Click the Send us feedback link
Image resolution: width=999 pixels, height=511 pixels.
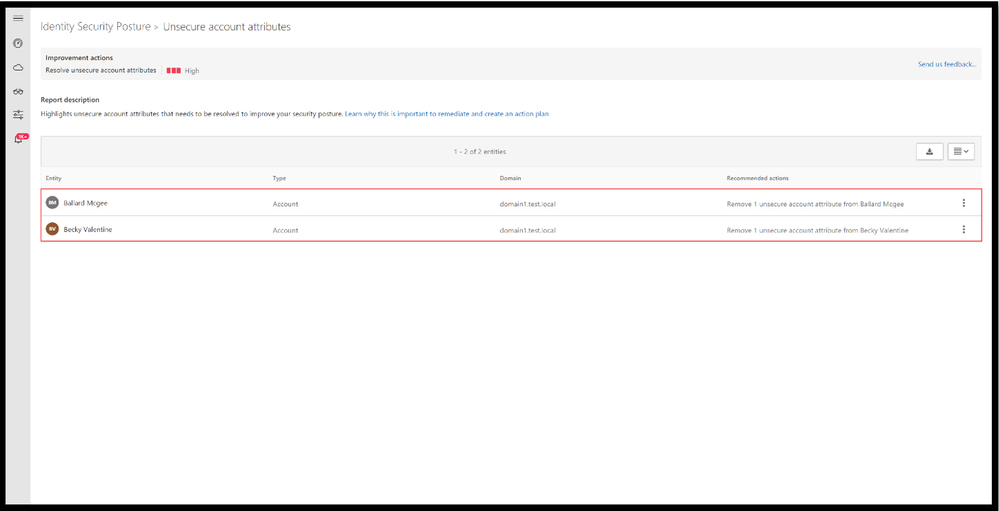947,64
